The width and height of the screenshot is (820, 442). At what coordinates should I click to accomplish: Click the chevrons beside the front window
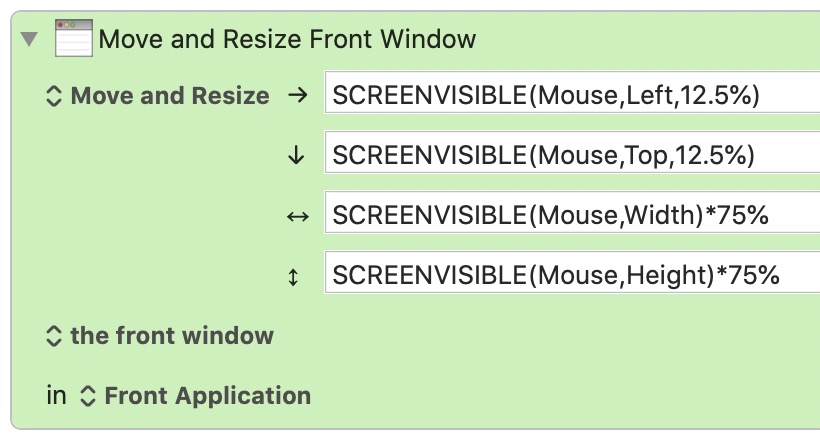[x=54, y=336]
